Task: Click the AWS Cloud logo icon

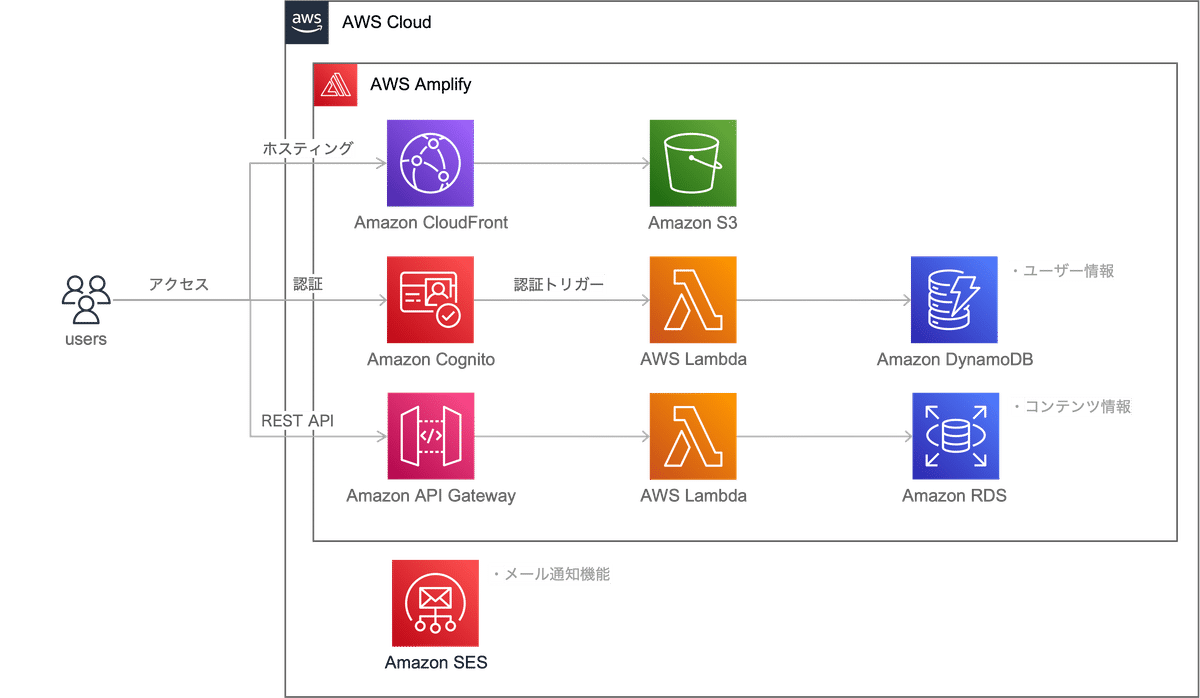Action: (307, 22)
